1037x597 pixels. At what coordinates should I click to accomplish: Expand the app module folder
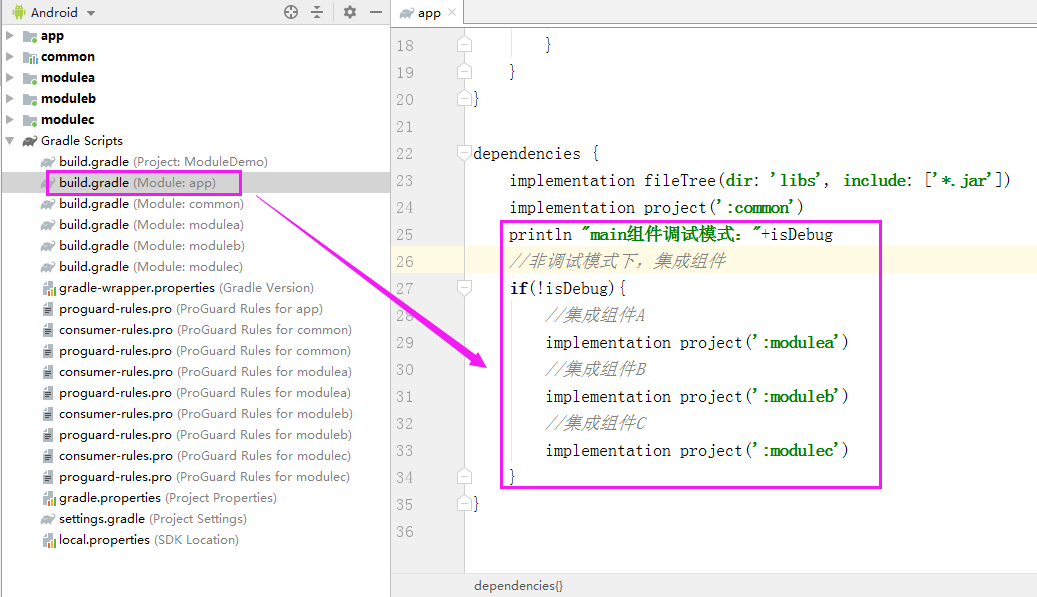[10, 36]
